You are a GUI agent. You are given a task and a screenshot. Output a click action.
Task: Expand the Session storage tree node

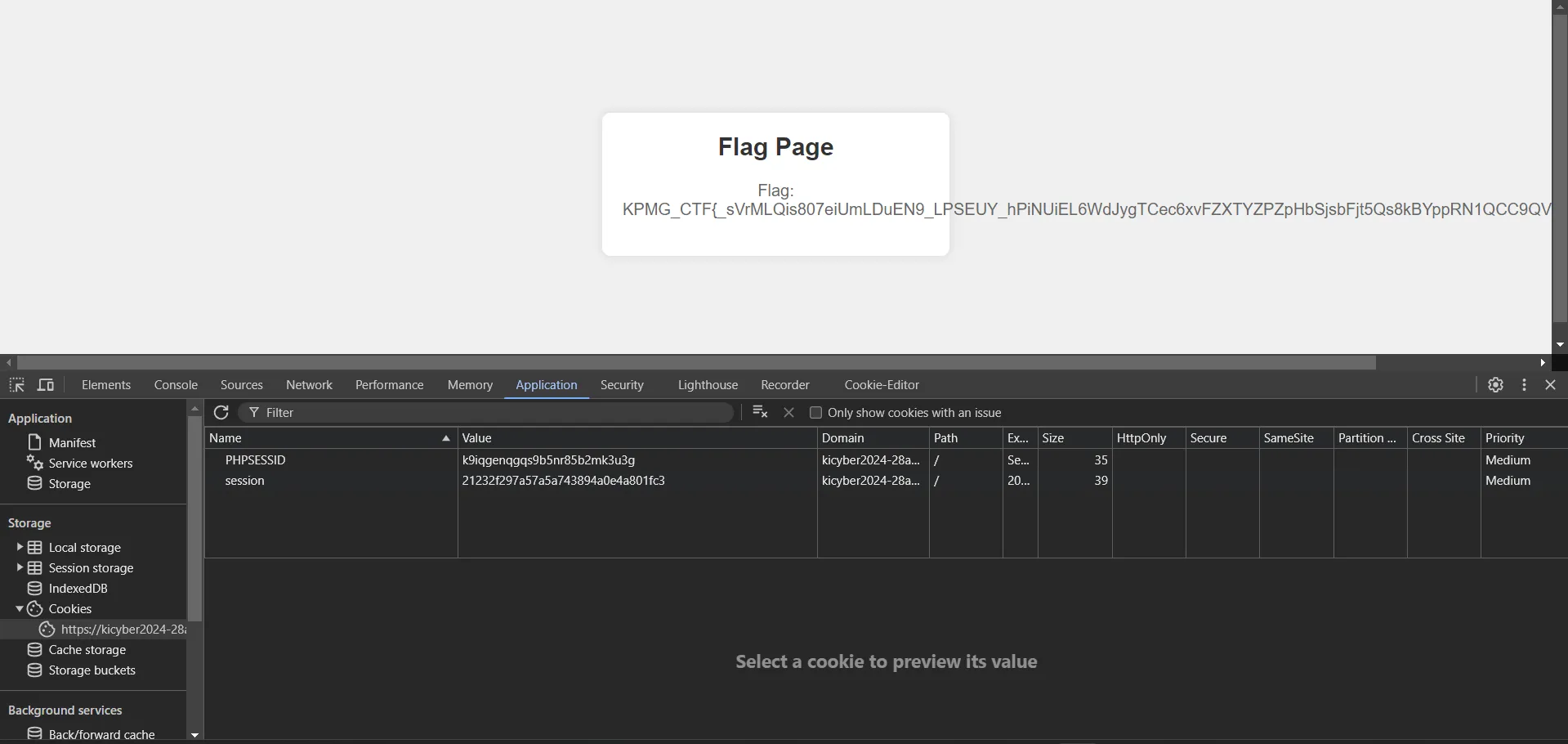pos(20,567)
